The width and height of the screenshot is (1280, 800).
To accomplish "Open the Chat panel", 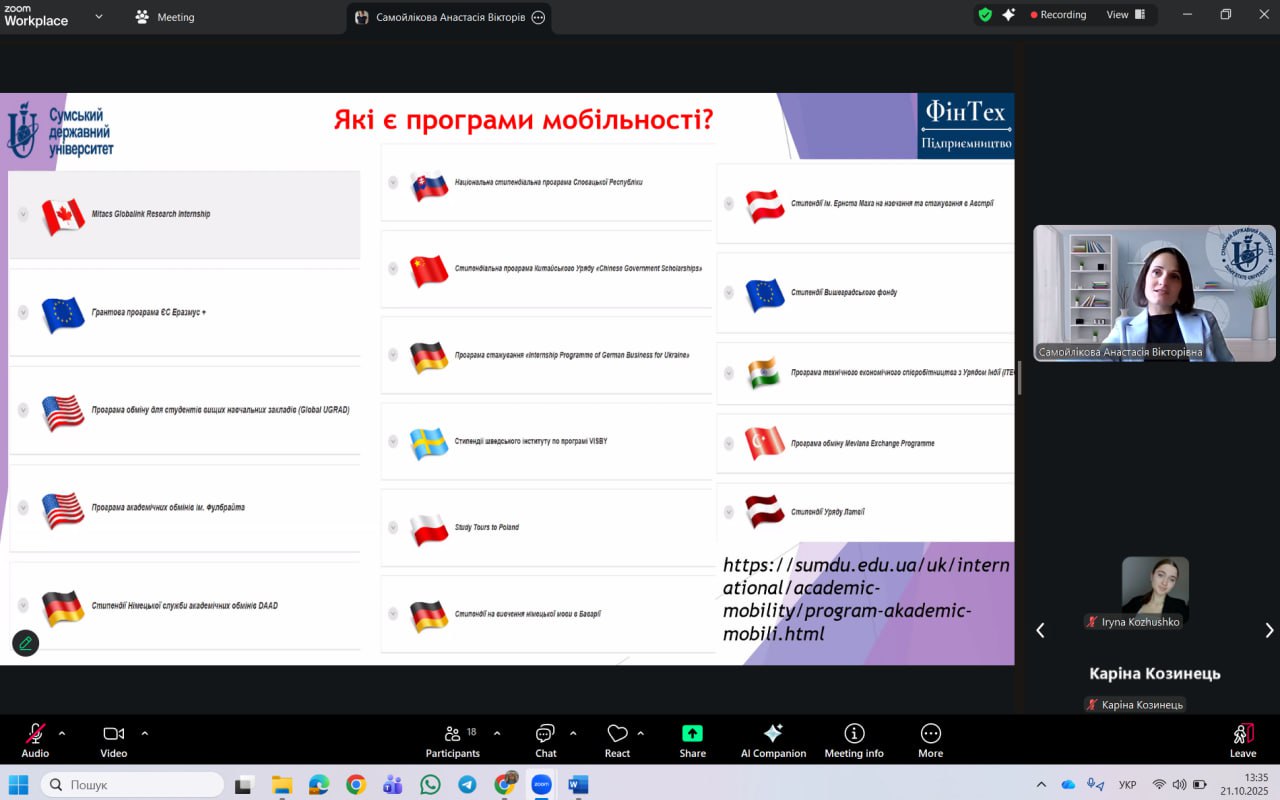I will click(x=545, y=740).
